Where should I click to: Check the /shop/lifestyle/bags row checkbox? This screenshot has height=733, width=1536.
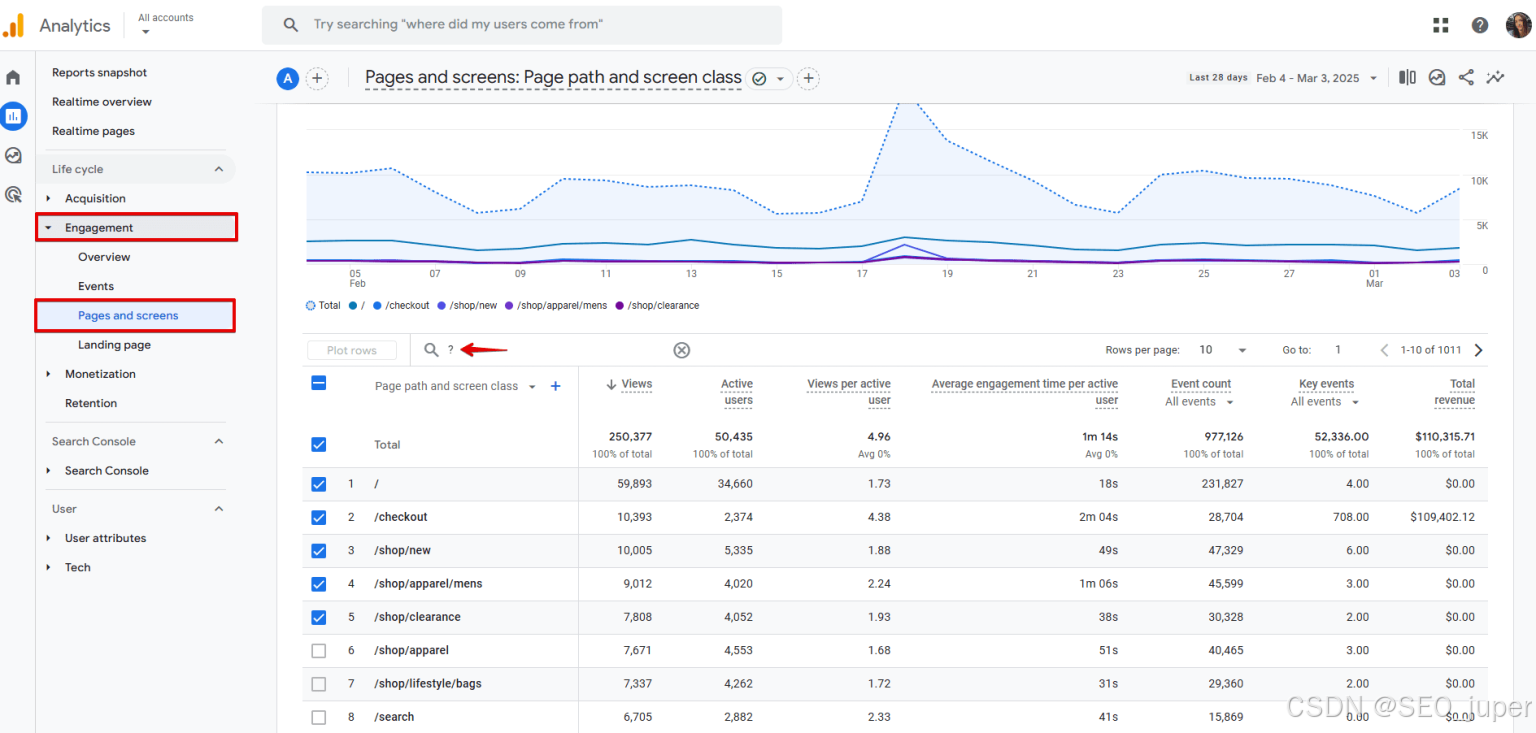(x=319, y=684)
